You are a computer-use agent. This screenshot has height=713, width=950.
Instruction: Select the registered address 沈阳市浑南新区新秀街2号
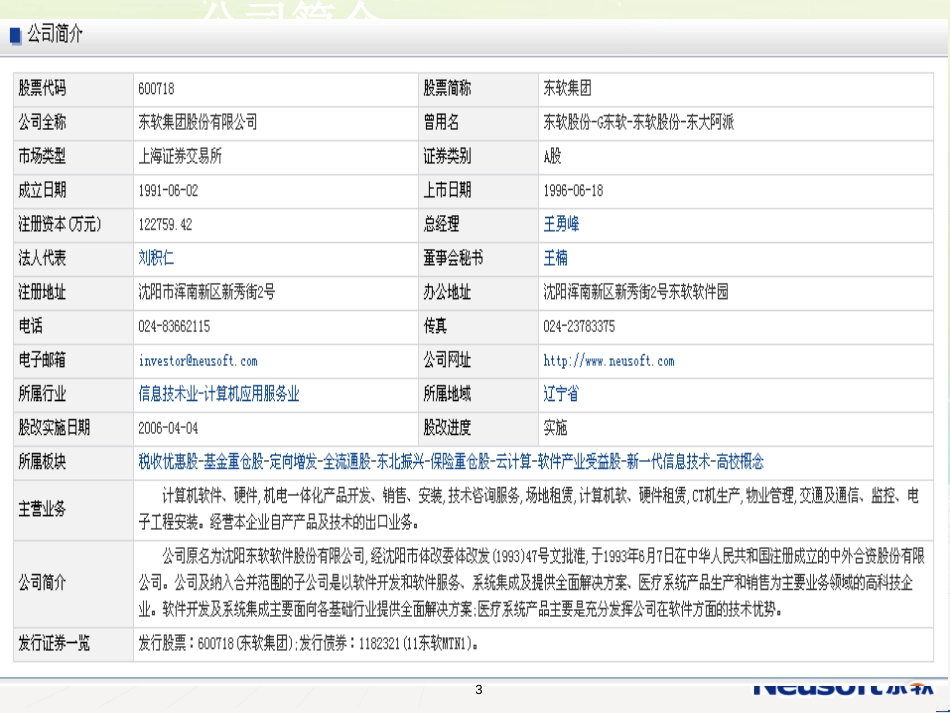[207, 292]
